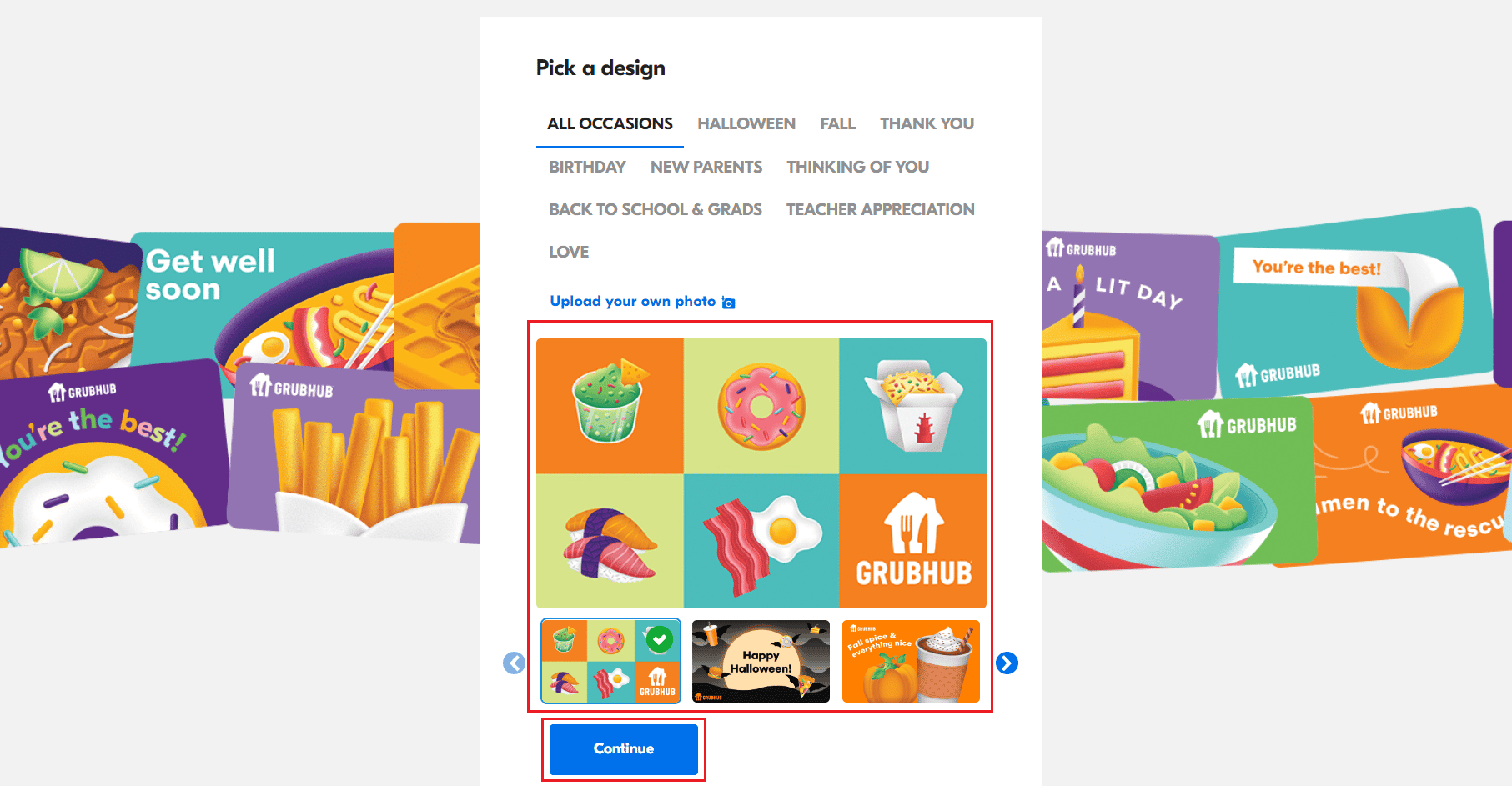Choose the Fall spice pumpkin card design
This screenshot has width=1512, height=786.
[x=911, y=661]
